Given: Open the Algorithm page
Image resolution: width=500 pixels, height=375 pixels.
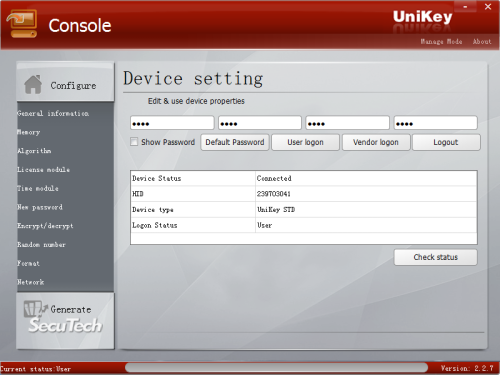Looking at the screenshot, I should [x=34, y=151].
